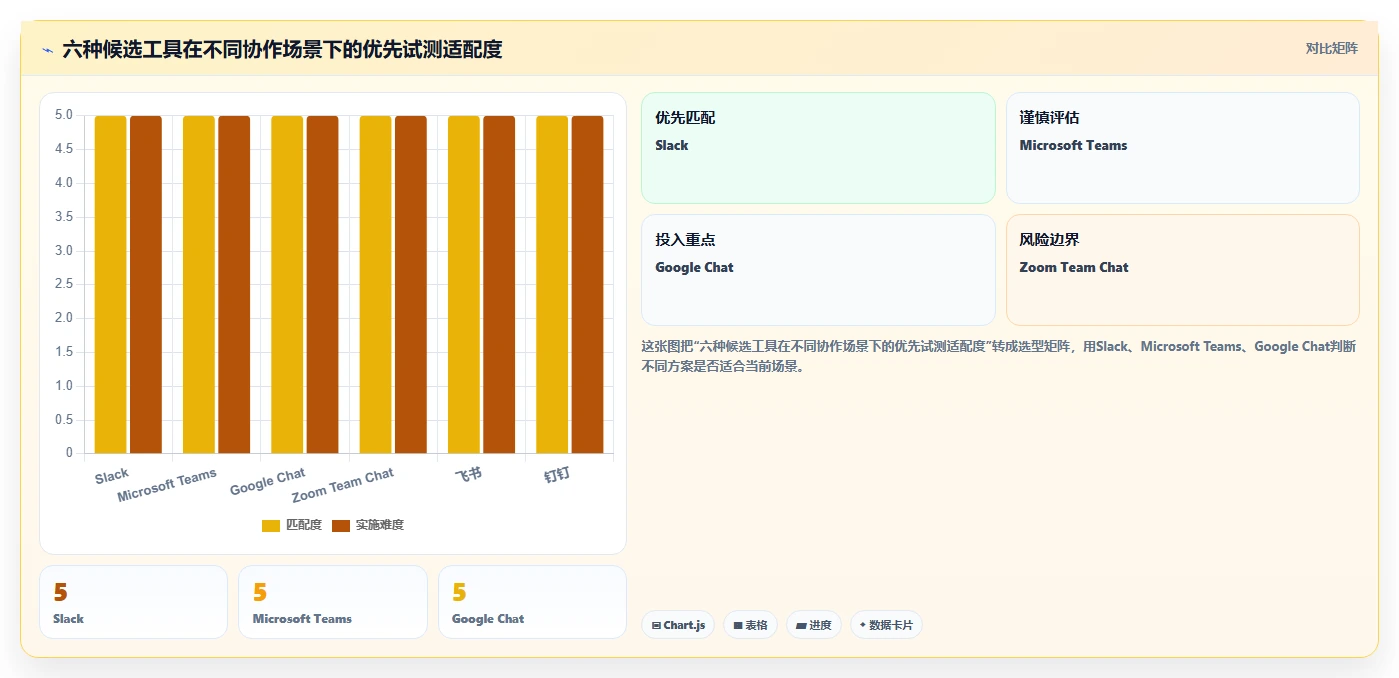Screen dimensions: 1399x678
Task: Select the 数据卡片 tag chip
Action: click(886, 625)
